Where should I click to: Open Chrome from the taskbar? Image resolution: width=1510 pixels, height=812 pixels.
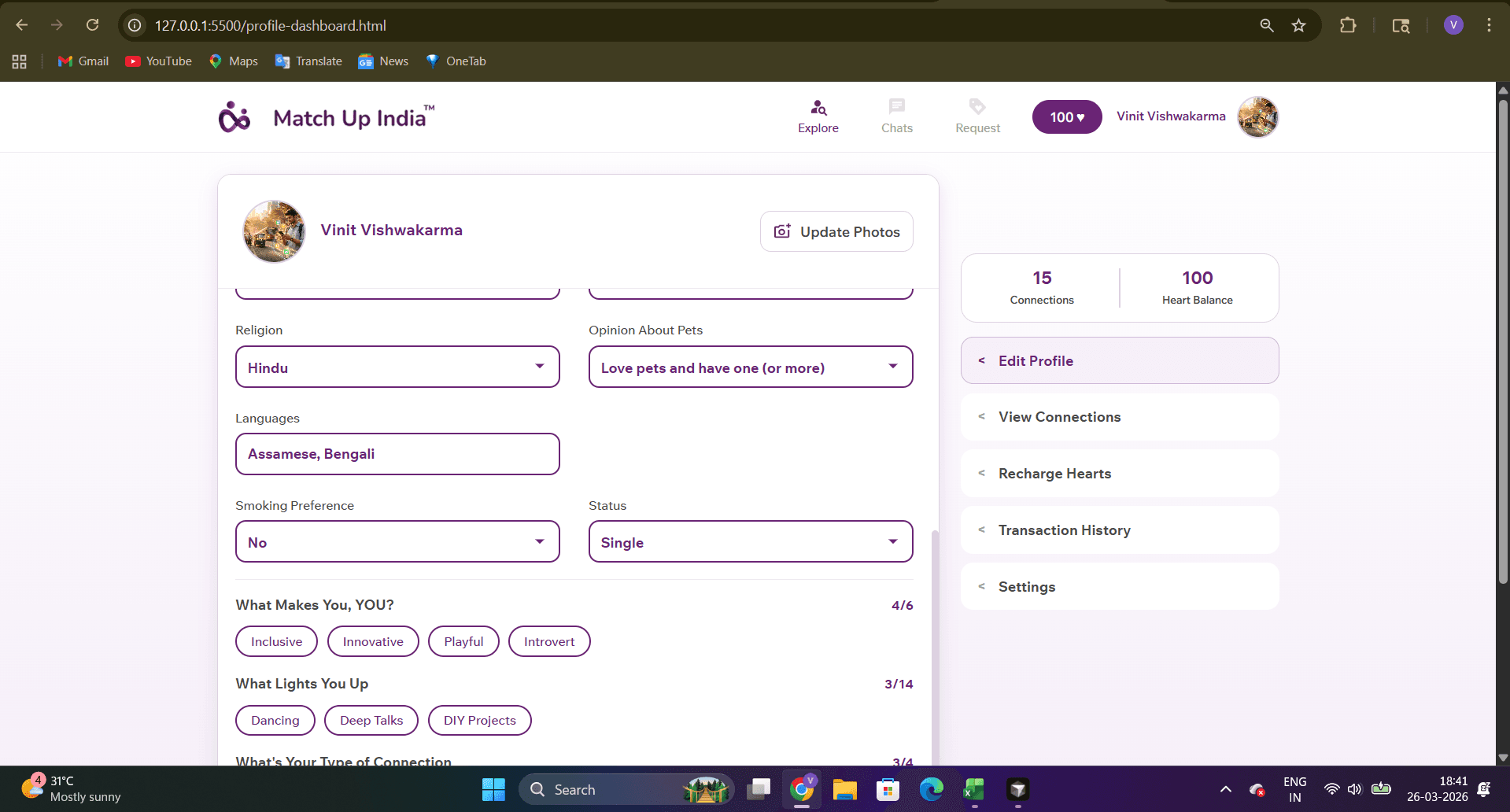802,789
